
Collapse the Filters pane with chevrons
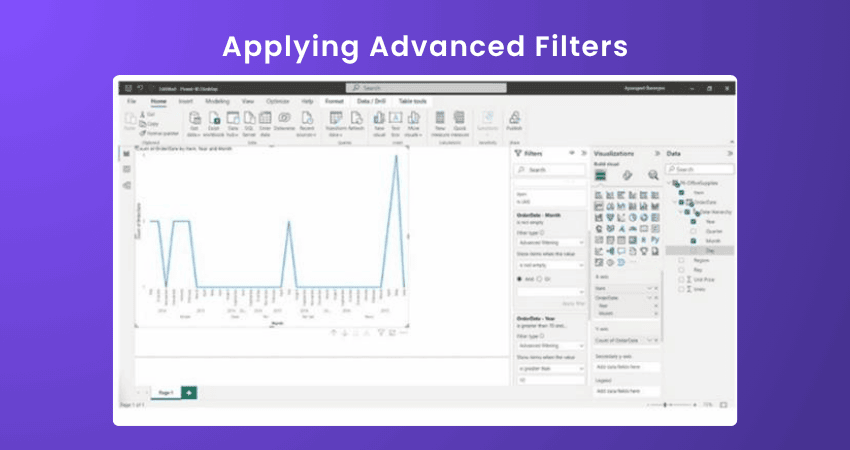click(584, 153)
